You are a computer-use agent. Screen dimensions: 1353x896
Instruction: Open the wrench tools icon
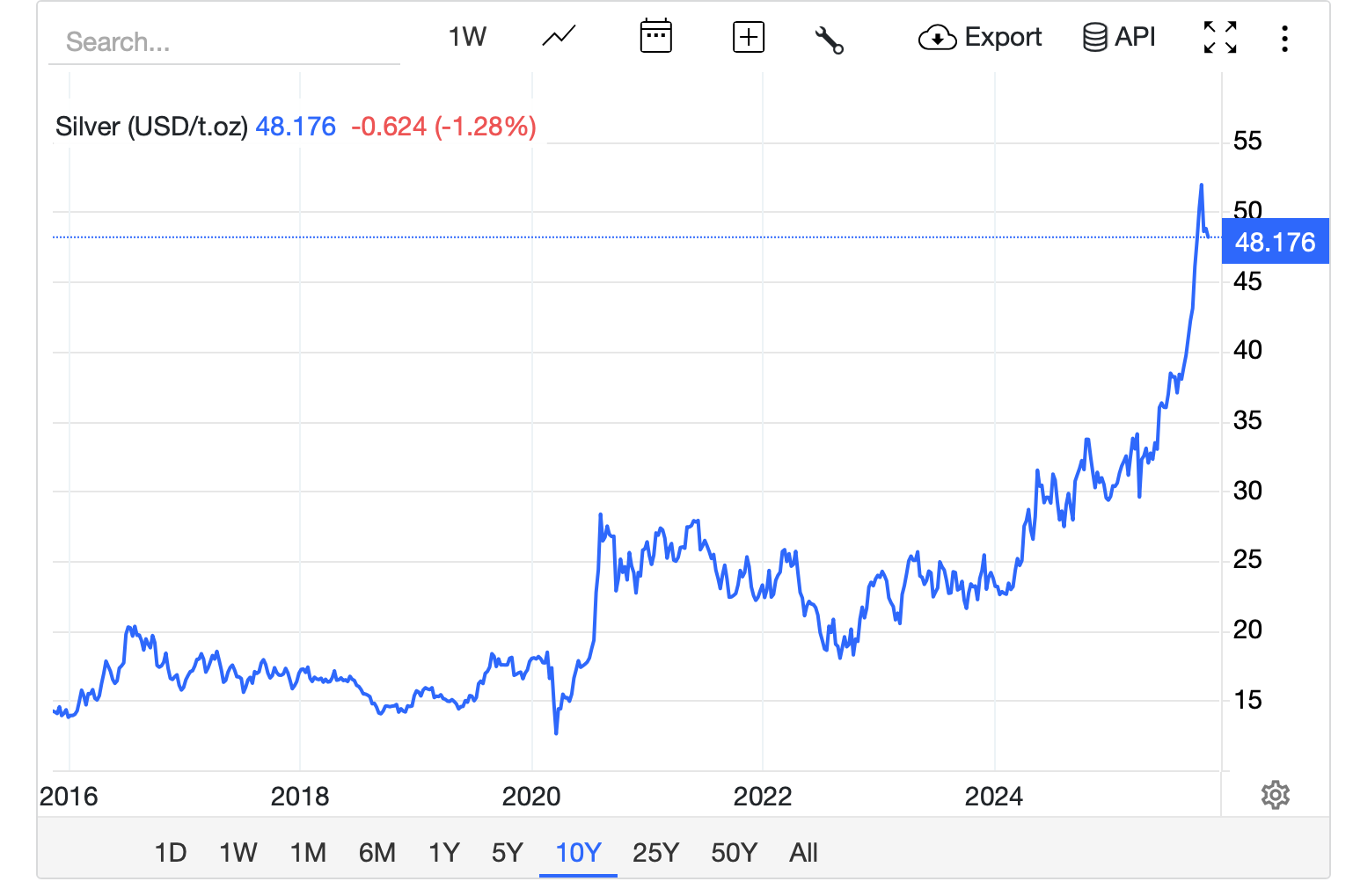829,40
